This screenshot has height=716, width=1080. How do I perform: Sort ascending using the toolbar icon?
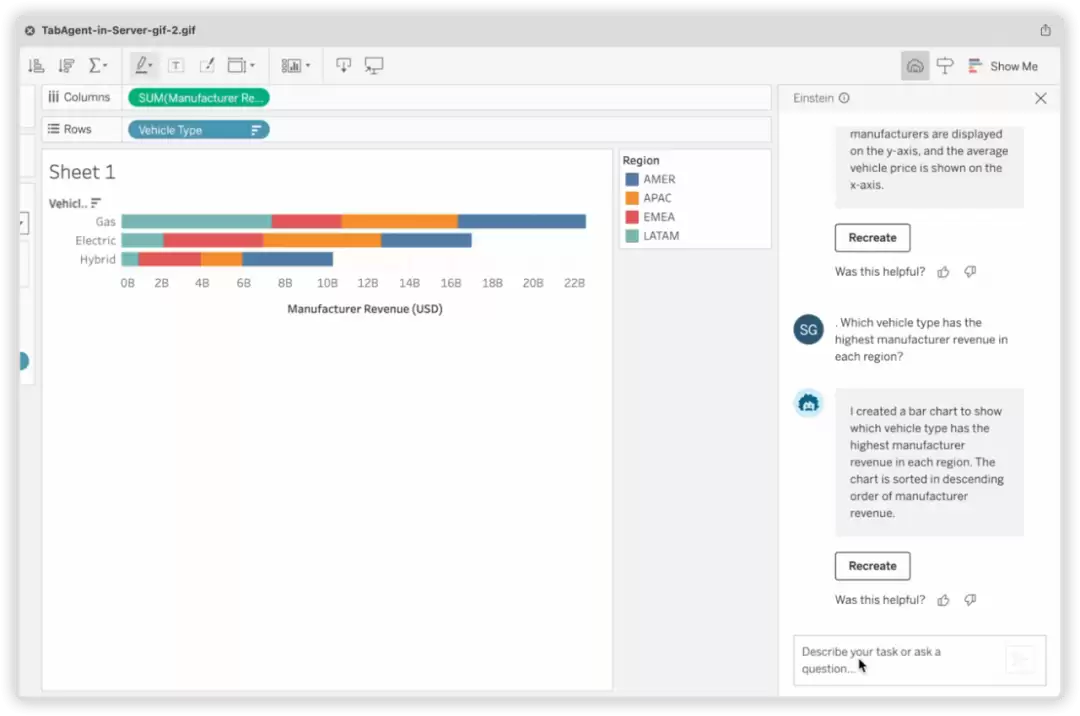[36, 65]
